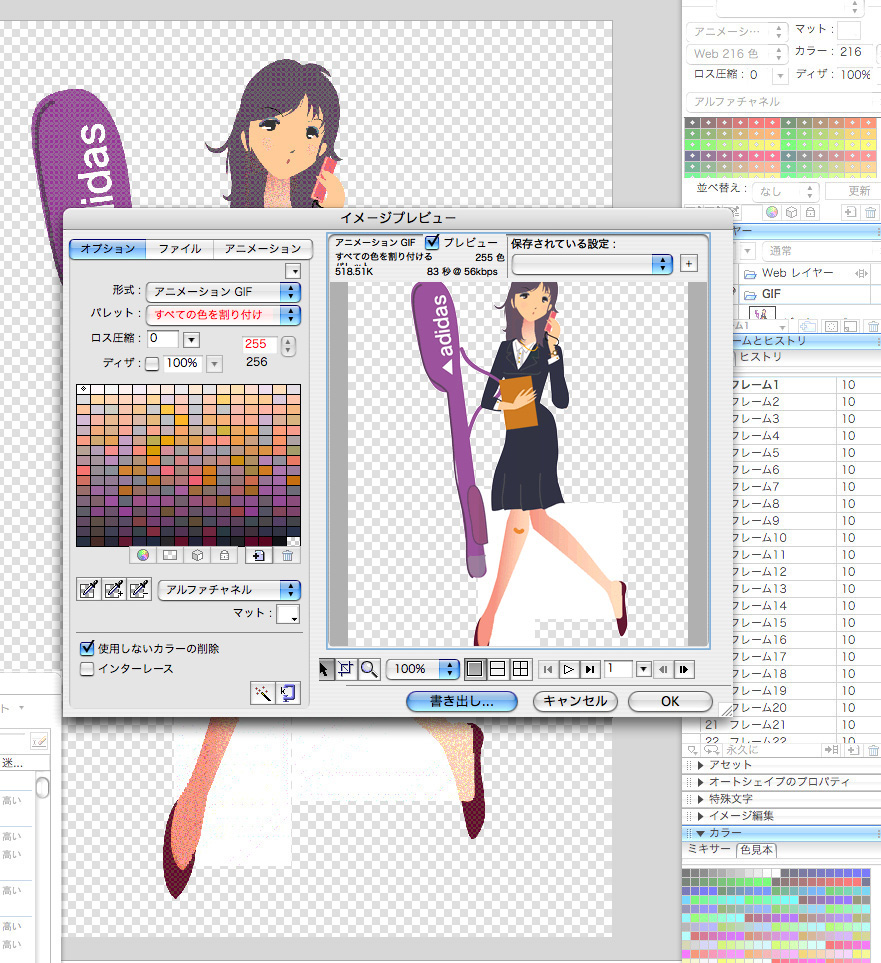
Task: Click the ロス圧縮 value input field
Action: point(163,339)
